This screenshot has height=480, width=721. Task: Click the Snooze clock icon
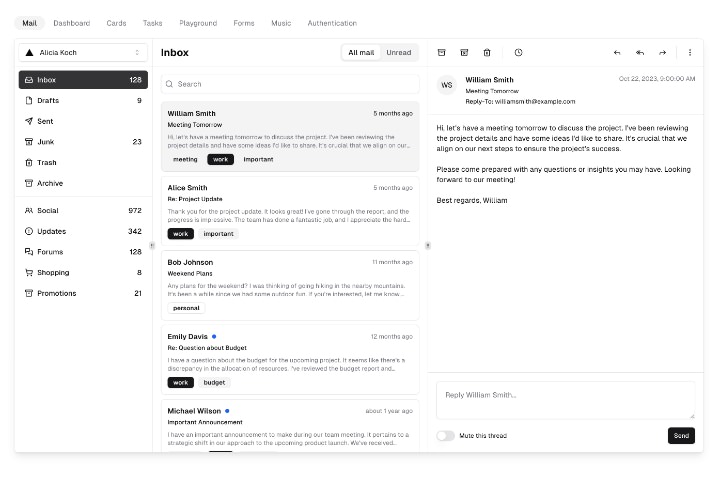click(x=518, y=52)
